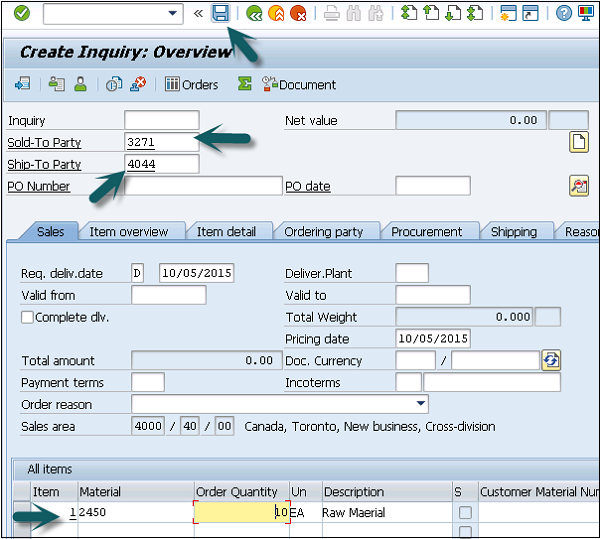The height and width of the screenshot is (539, 600).
Task: Click the red Cancel icon in toolbar
Action: (298, 13)
